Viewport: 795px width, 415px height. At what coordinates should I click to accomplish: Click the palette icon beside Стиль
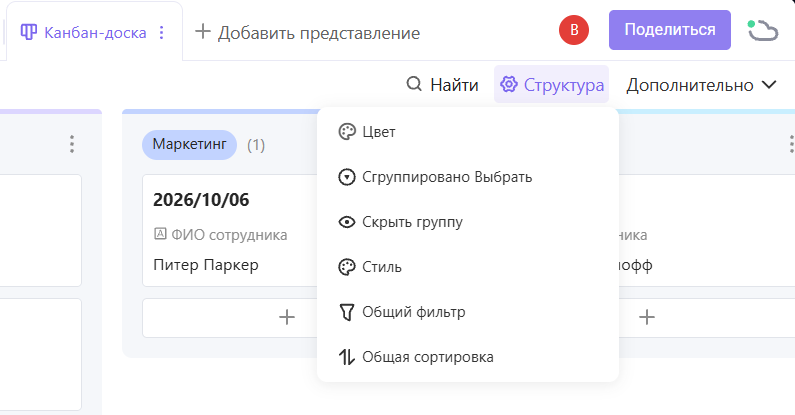(x=347, y=267)
